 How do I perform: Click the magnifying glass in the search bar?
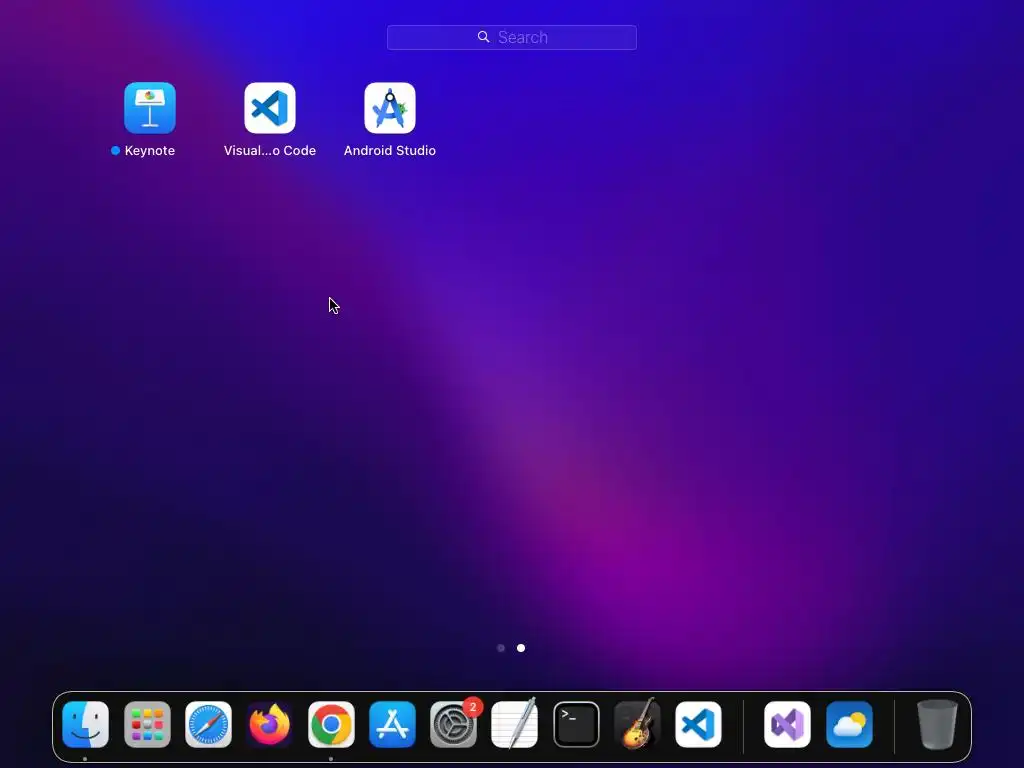coord(483,37)
